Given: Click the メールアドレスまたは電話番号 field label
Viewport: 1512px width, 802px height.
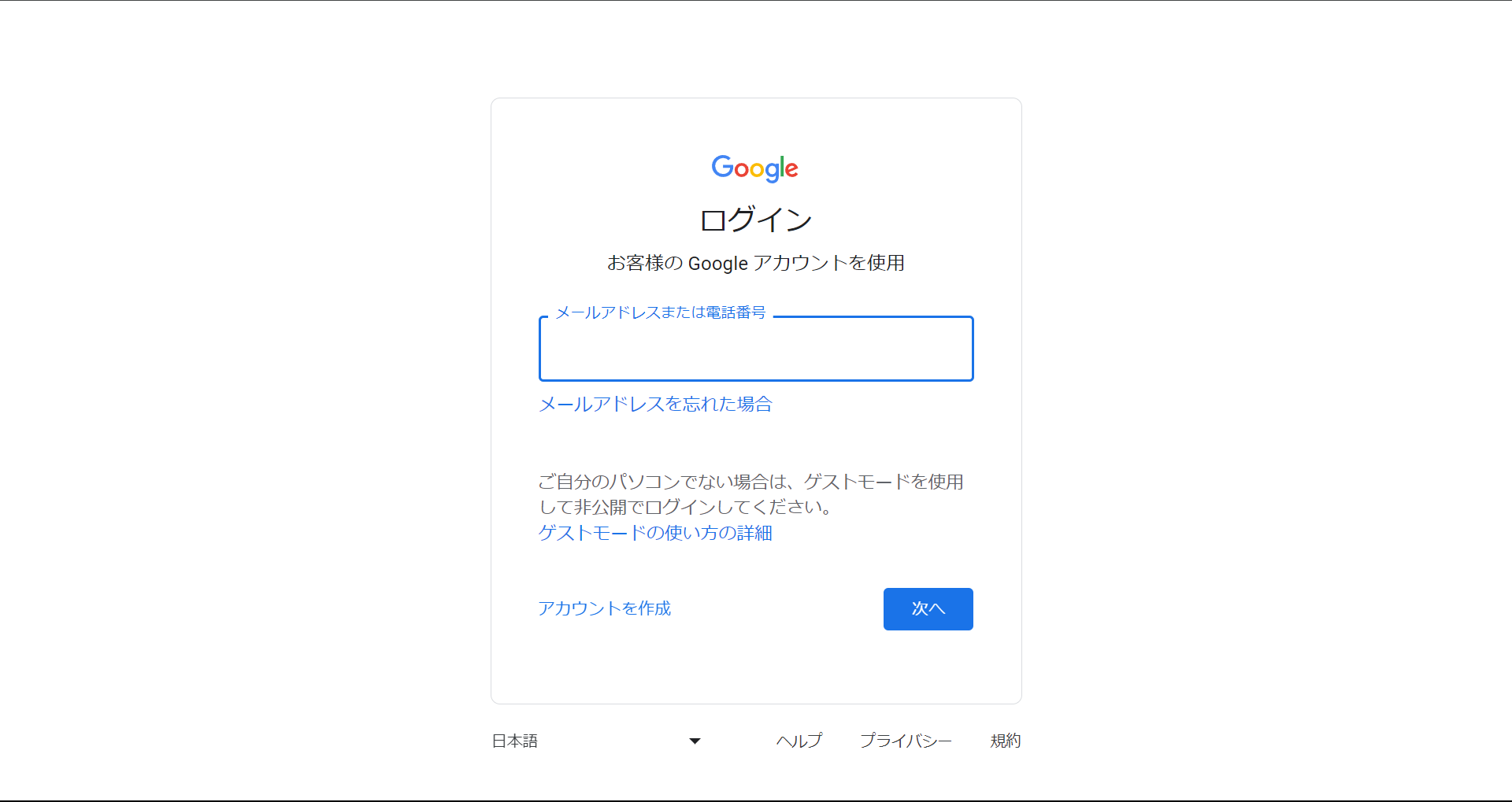Looking at the screenshot, I should click(660, 313).
